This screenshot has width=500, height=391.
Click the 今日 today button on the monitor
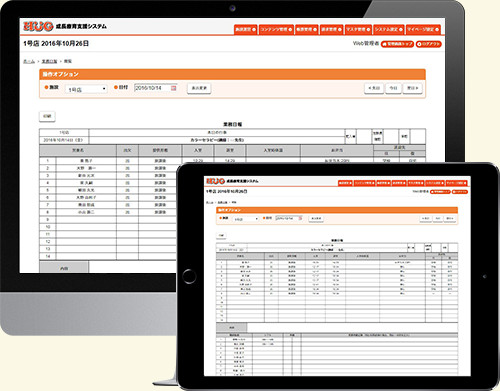(x=393, y=88)
